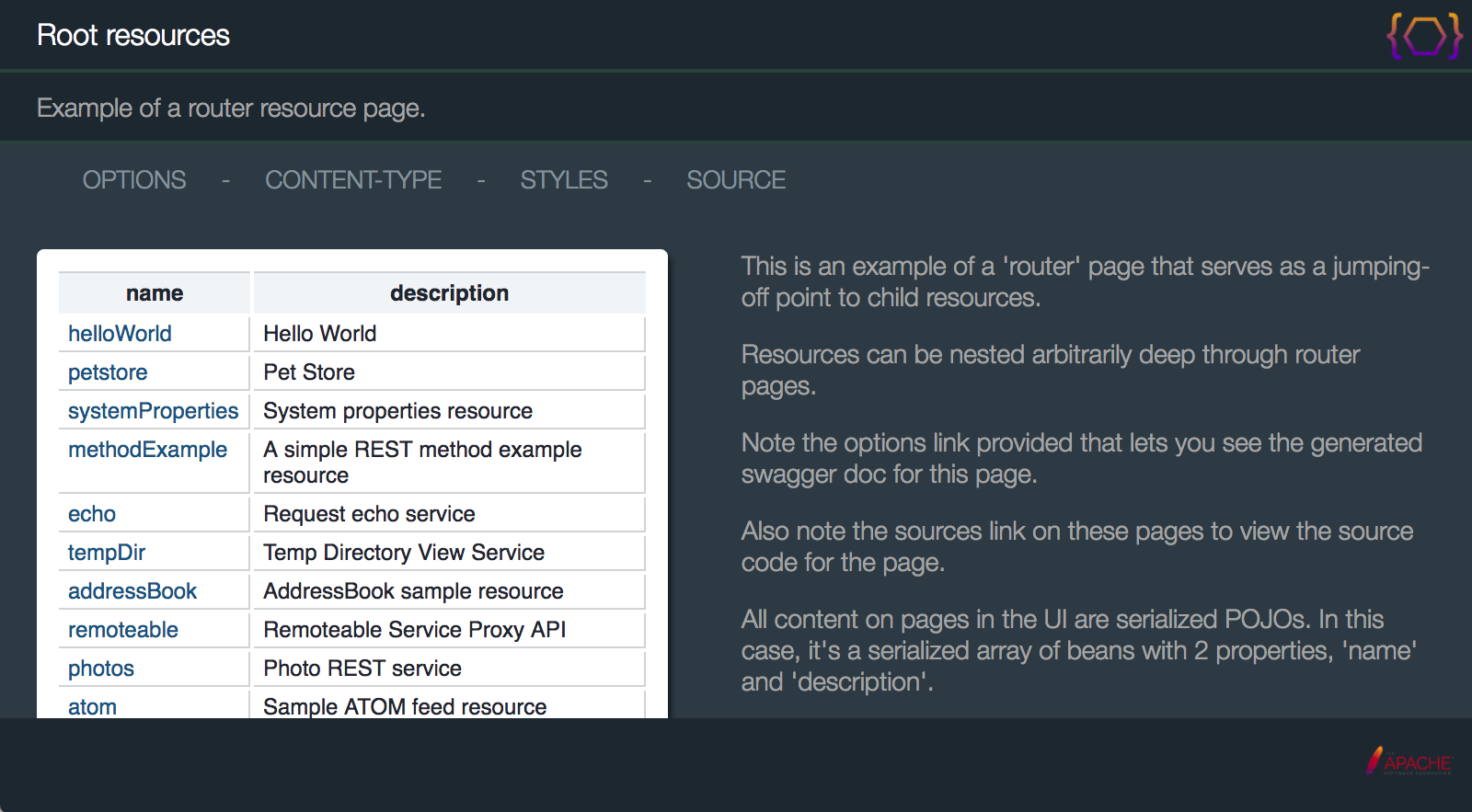Click the description column header
Viewport: 1472px width, 812px height.
tap(449, 293)
